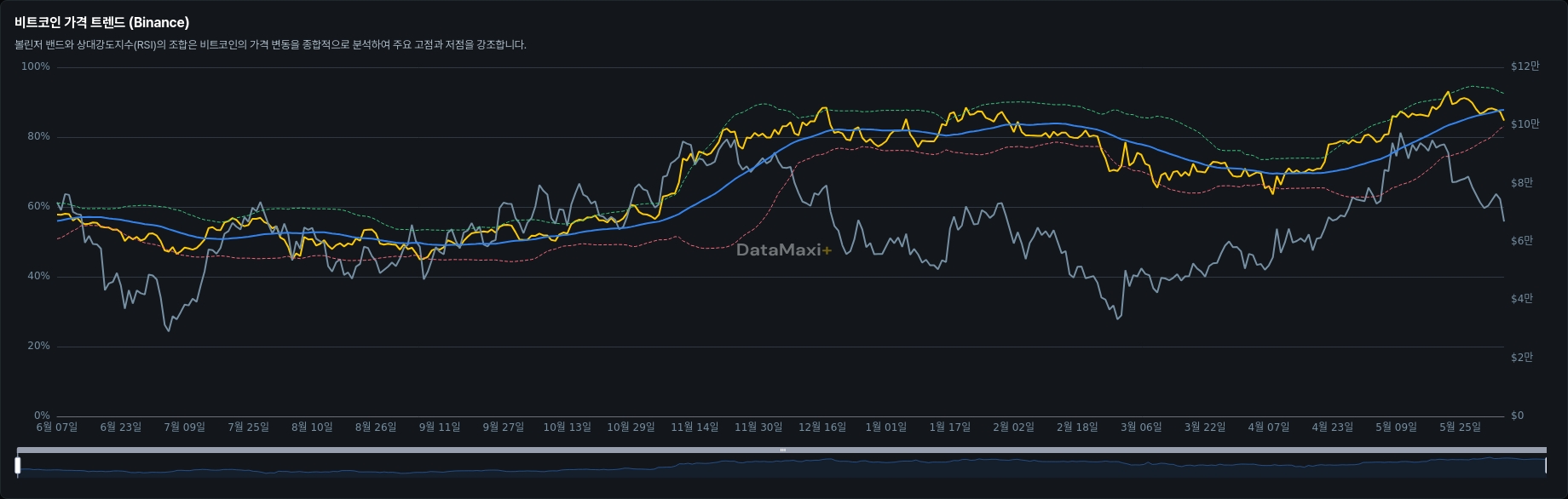Screen dimensions: 1568x499
Task: Click the '7월 09일' date label
Action: coord(185,427)
